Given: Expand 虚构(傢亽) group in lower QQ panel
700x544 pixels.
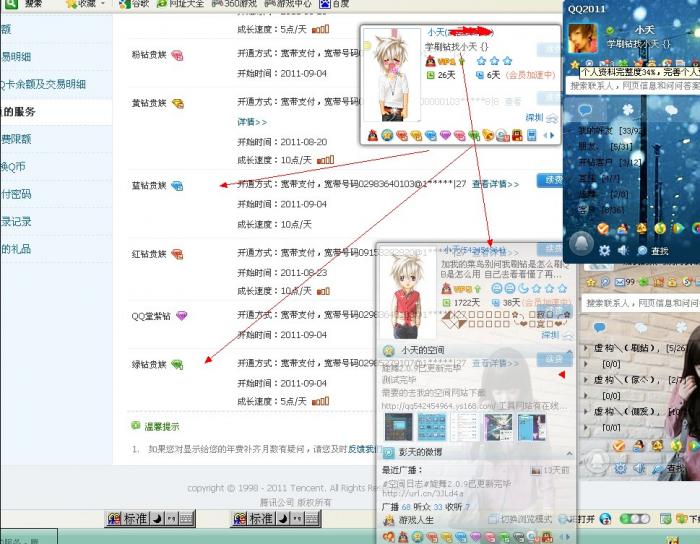Looking at the screenshot, I should tap(585, 380).
